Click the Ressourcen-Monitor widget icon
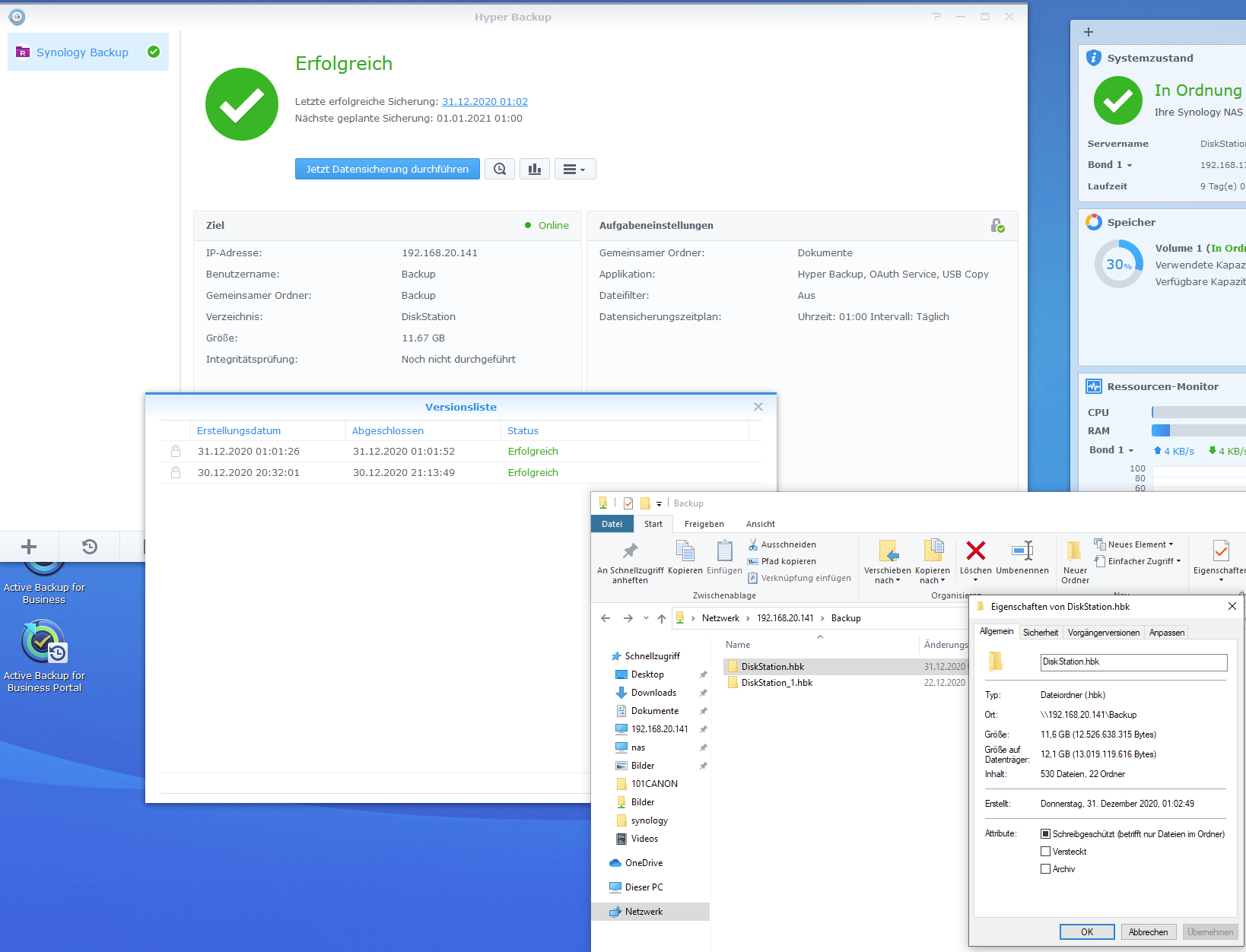The width and height of the screenshot is (1246, 952). tap(1094, 386)
